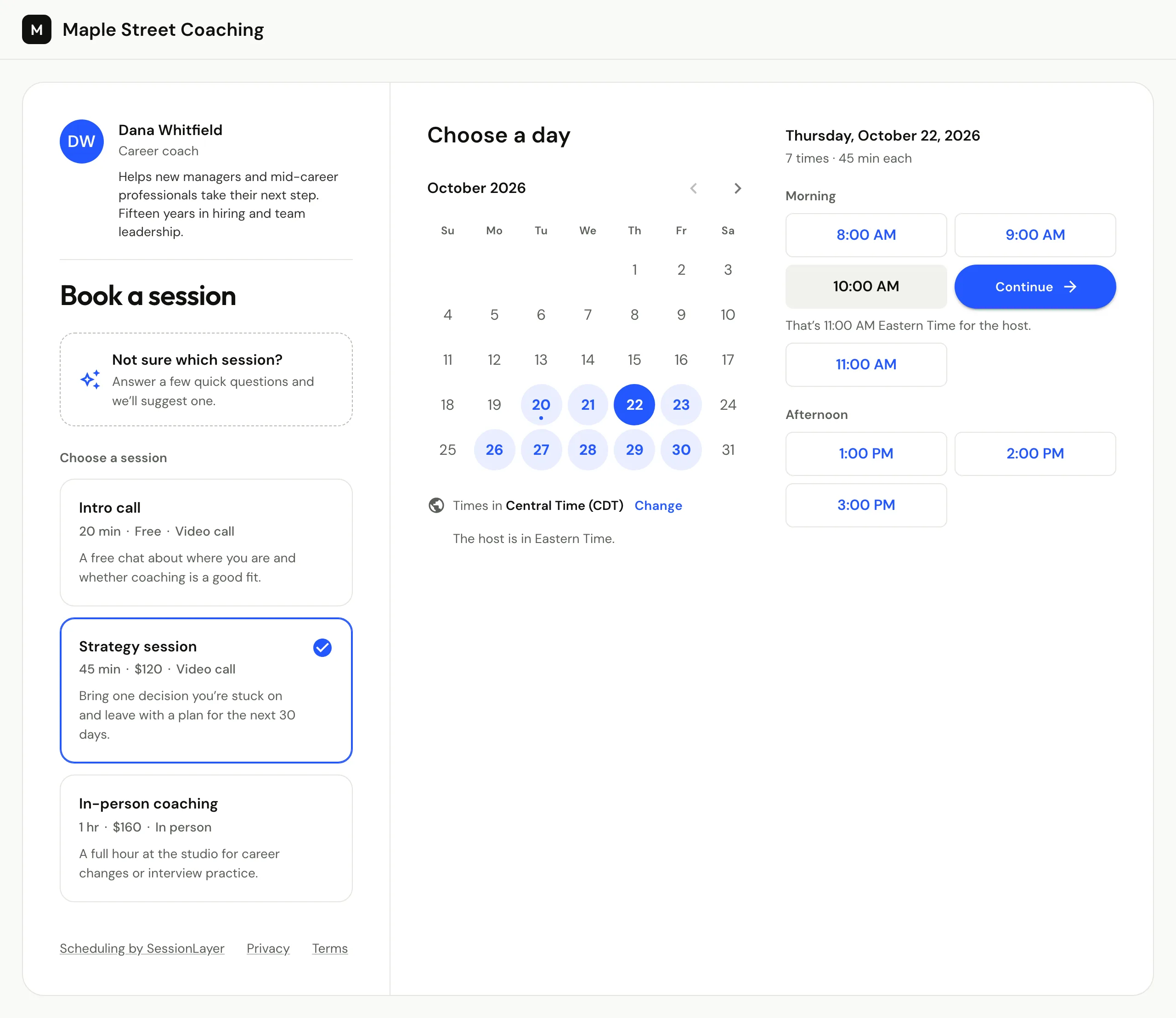
Task: Pick October 20 on the calendar
Action: [541, 404]
